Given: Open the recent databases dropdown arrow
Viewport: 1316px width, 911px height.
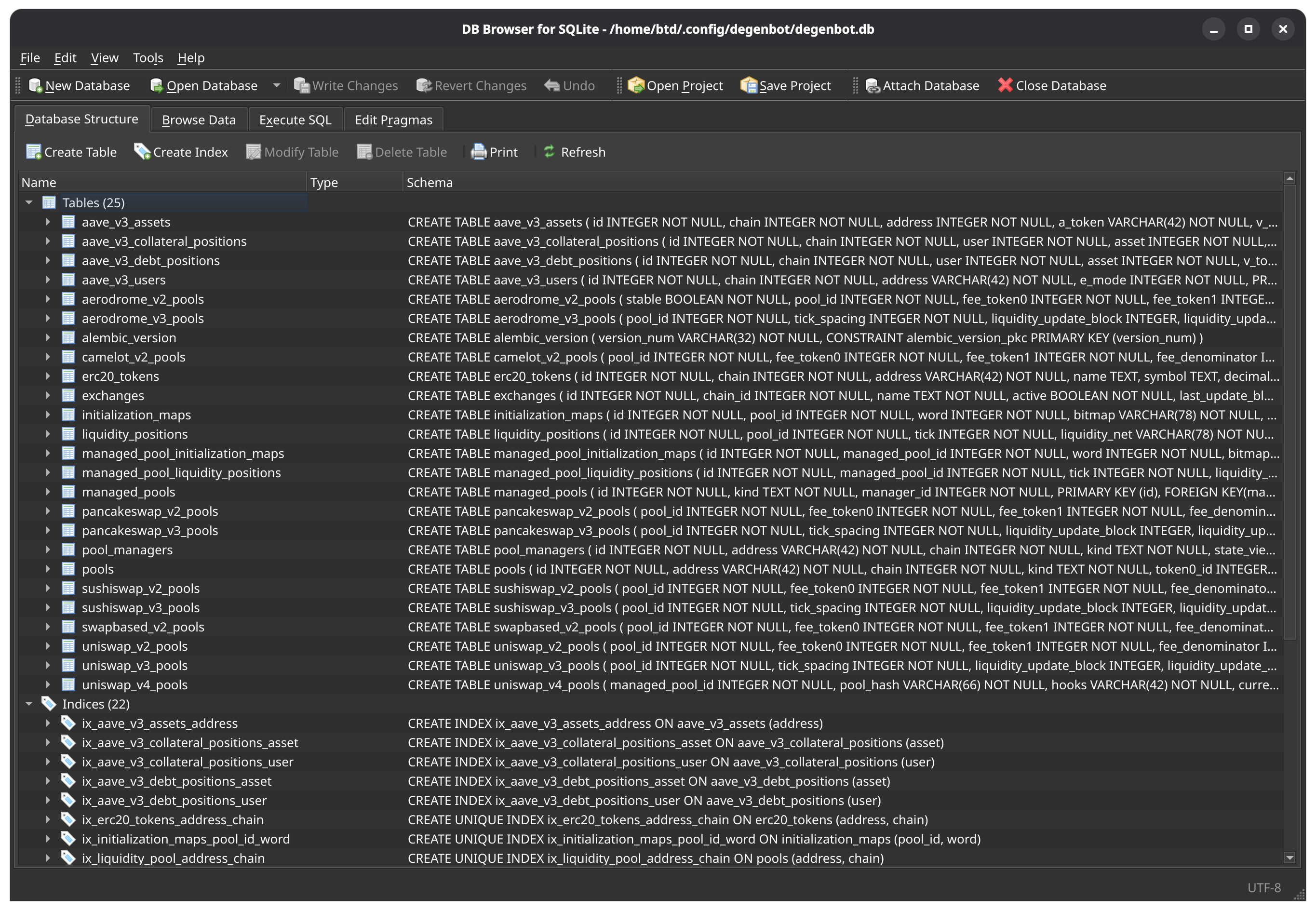Looking at the screenshot, I should 276,86.
